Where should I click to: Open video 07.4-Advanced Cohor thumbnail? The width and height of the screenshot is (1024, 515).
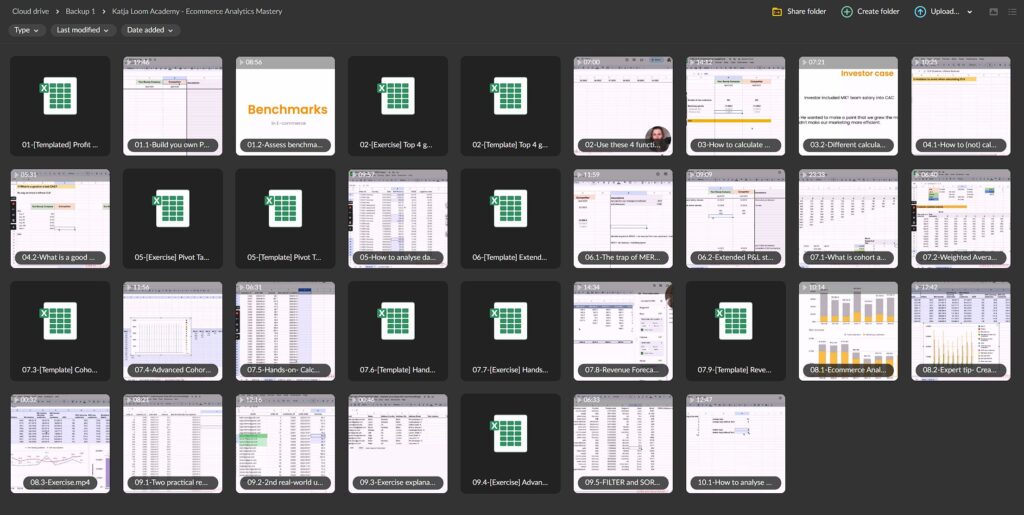172,331
